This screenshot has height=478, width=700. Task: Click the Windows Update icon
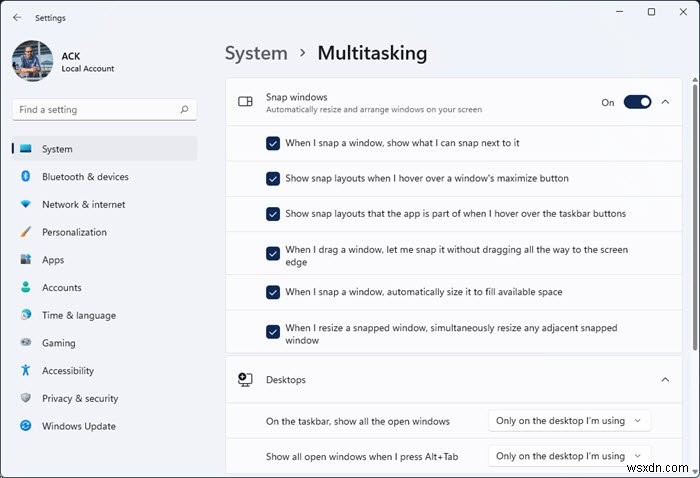point(26,426)
